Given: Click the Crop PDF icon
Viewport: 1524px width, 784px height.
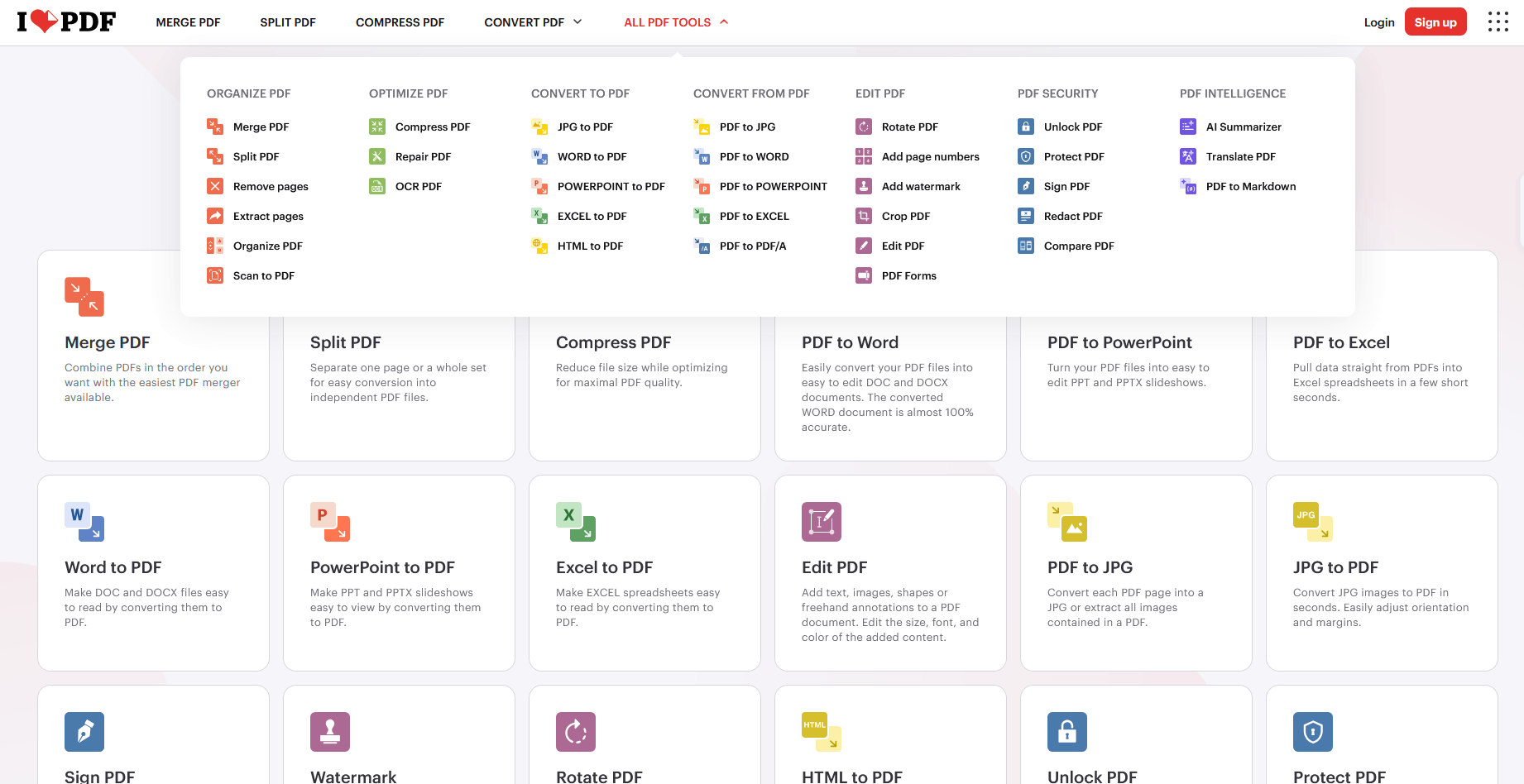Looking at the screenshot, I should tap(864, 216).
